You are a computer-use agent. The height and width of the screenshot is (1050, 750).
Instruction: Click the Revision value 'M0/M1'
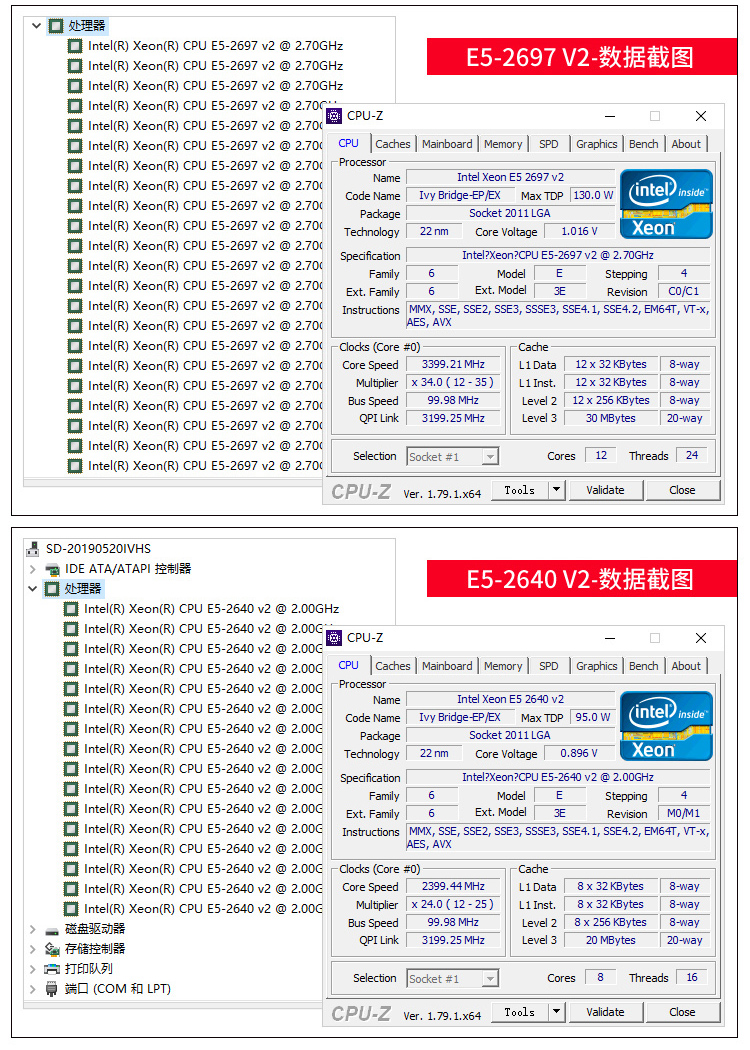684,813
